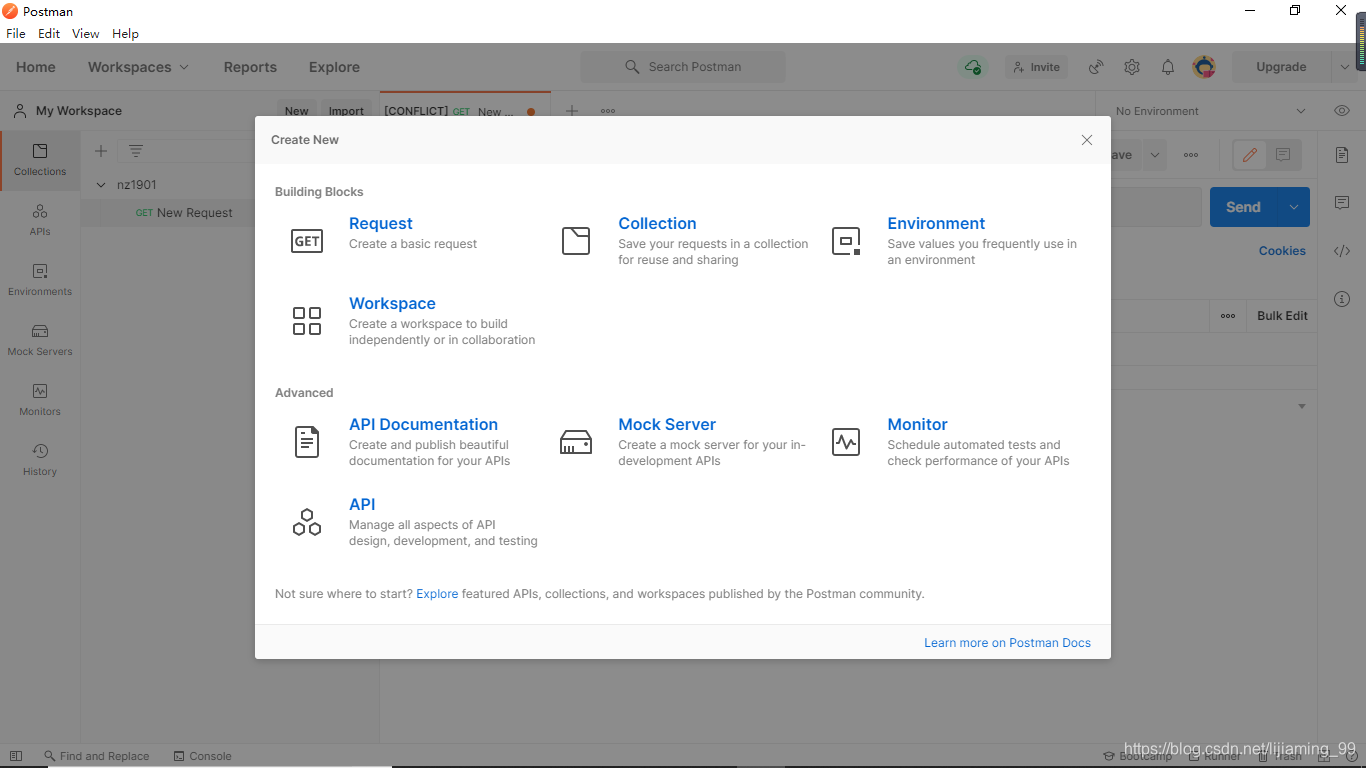Click the Workspace grid icon
The image size is (1366, 768).
coord(307,321)
